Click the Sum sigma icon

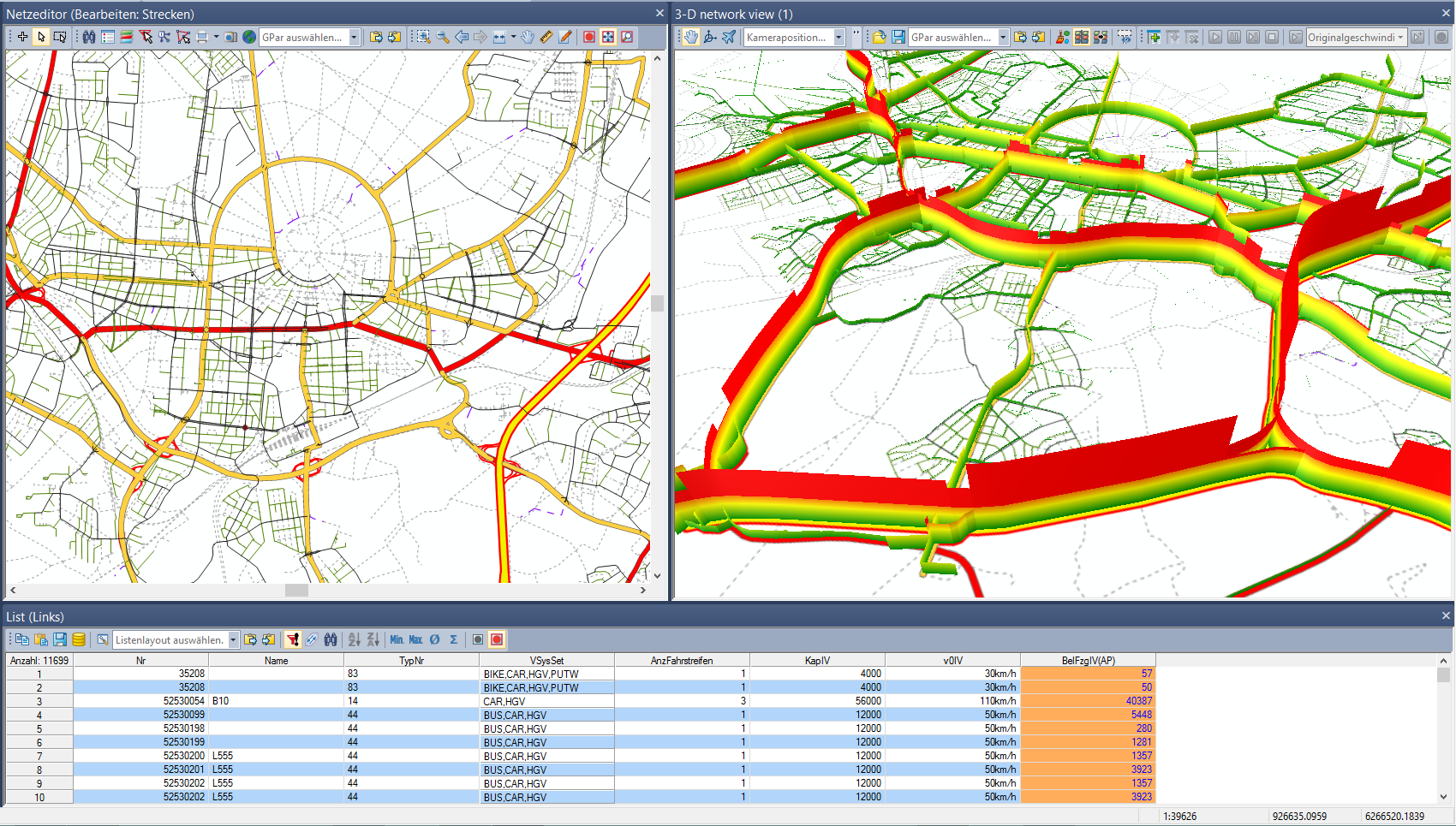pyautogui.click(x=453, y=639)
